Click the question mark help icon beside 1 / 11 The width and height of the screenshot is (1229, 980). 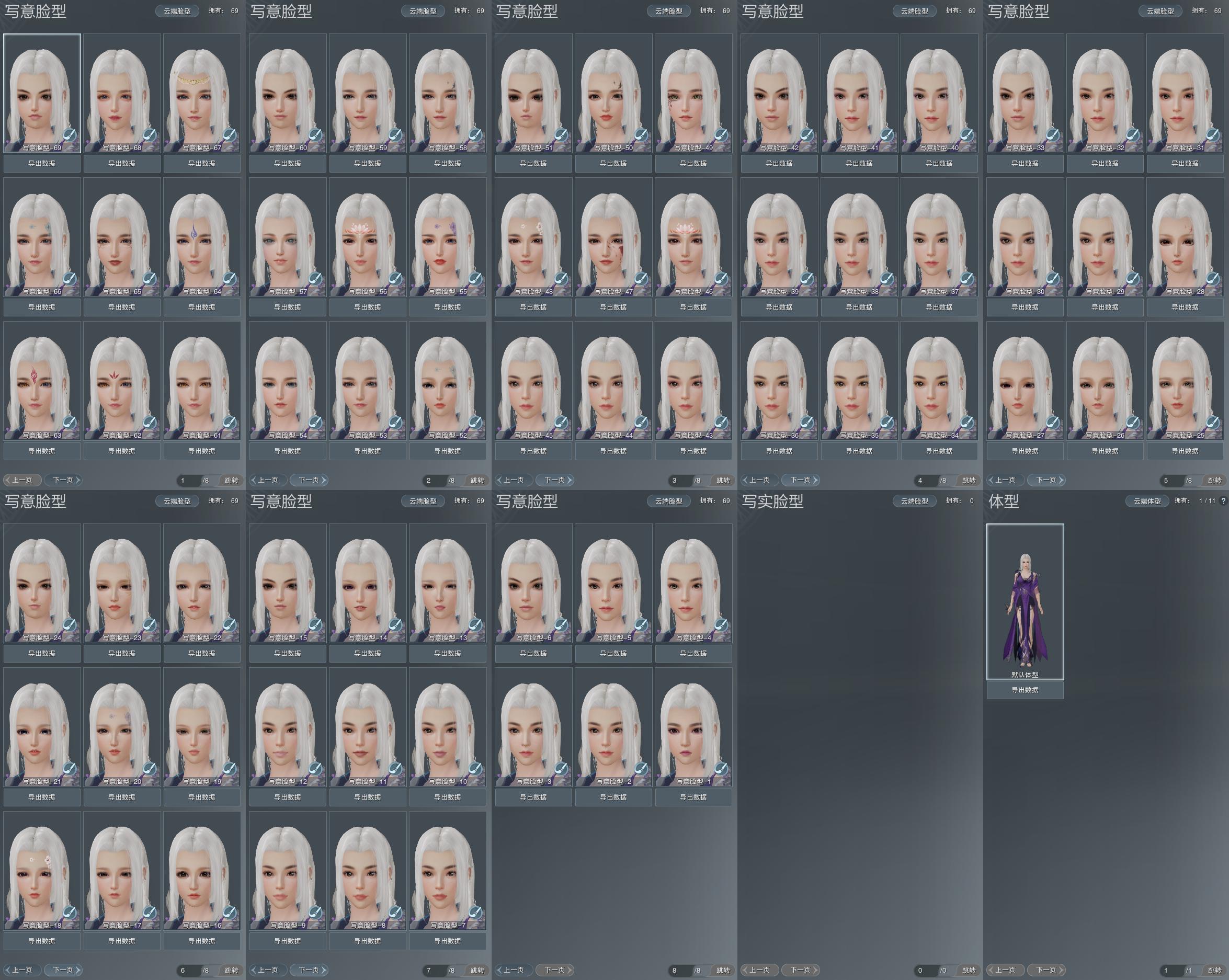(x=1223, y=501)
